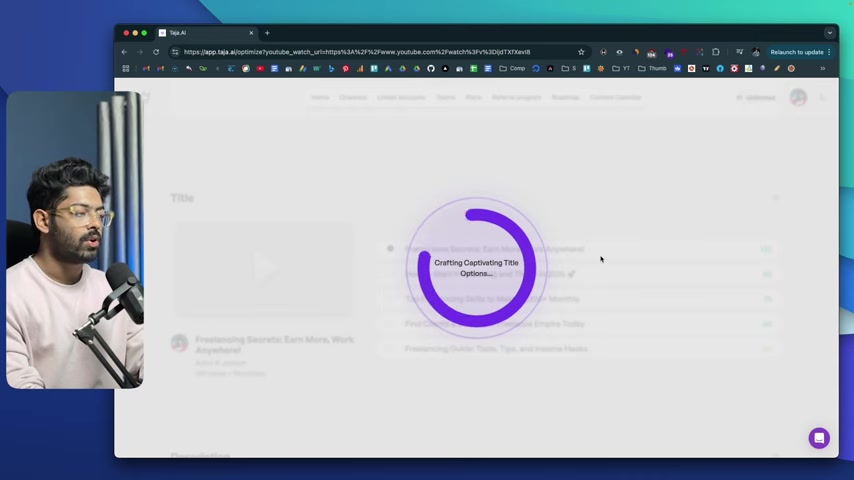
Task: Click the Taja user avatar top right
Action: pos(798,98)
